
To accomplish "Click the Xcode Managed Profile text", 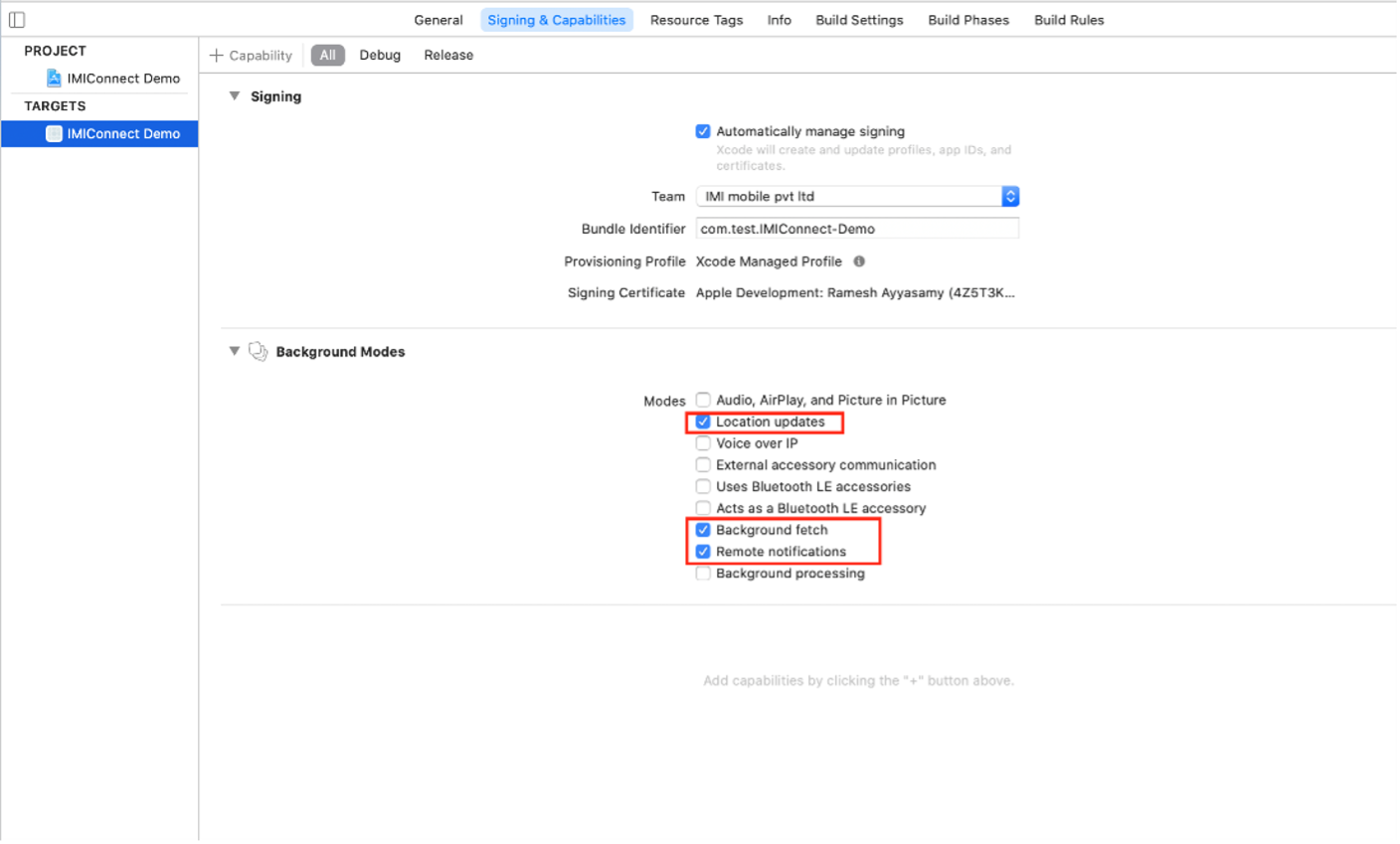I will pyautogui.click(x=769, y=261).
